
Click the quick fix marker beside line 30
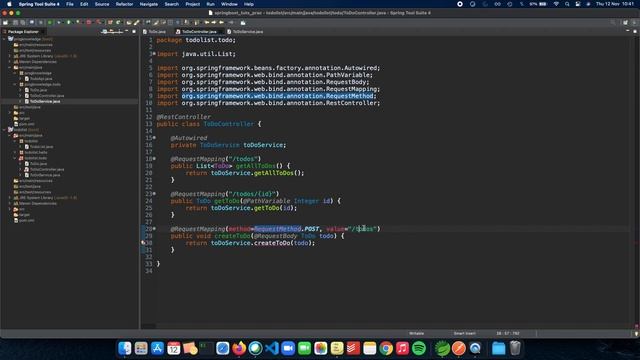(143, 243)
